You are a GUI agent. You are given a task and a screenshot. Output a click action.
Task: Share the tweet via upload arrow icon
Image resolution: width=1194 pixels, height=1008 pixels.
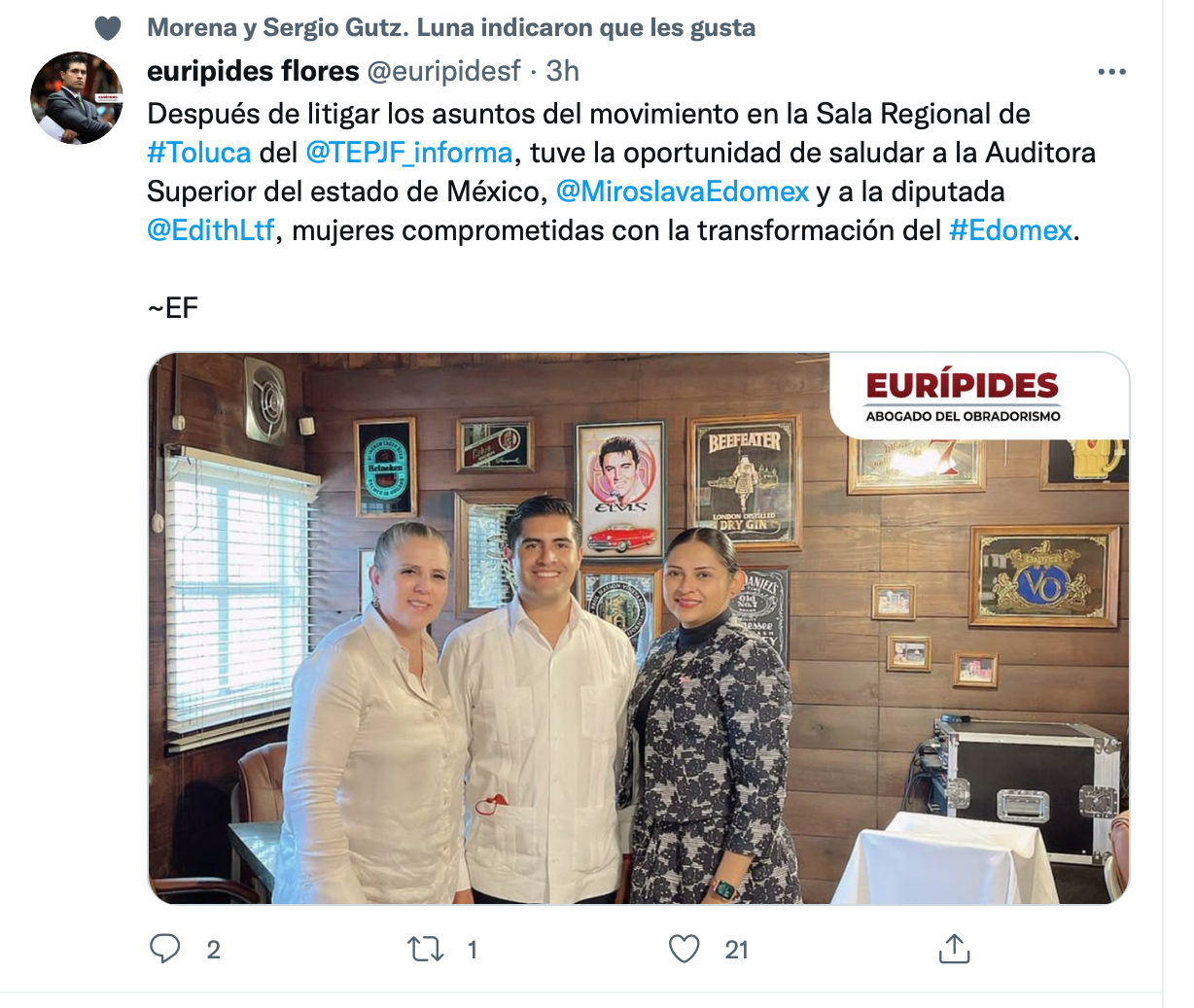tap(954, 949)
